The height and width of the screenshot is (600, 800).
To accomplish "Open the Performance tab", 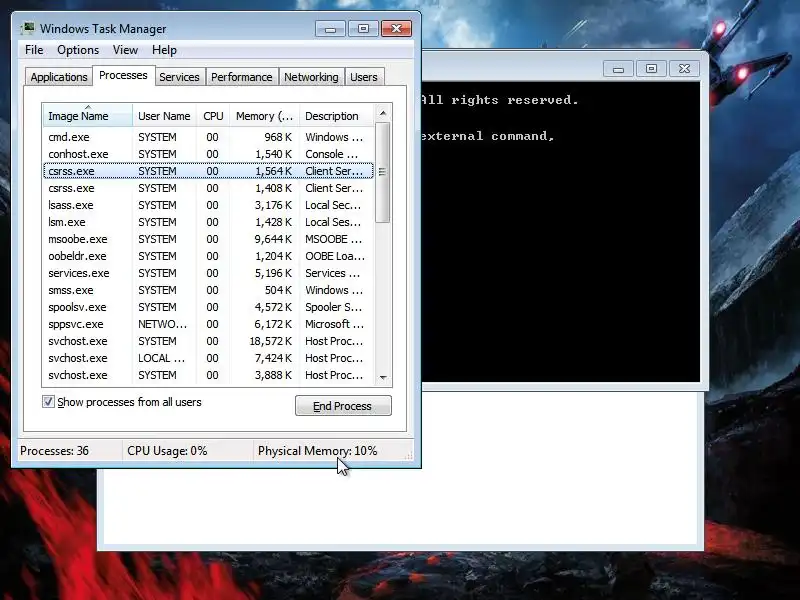I will pyautogui.click(x=242, y=77).
